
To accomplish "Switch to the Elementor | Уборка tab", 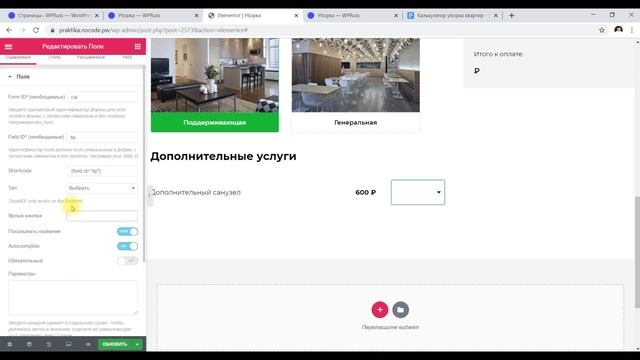I will point(250,16).
